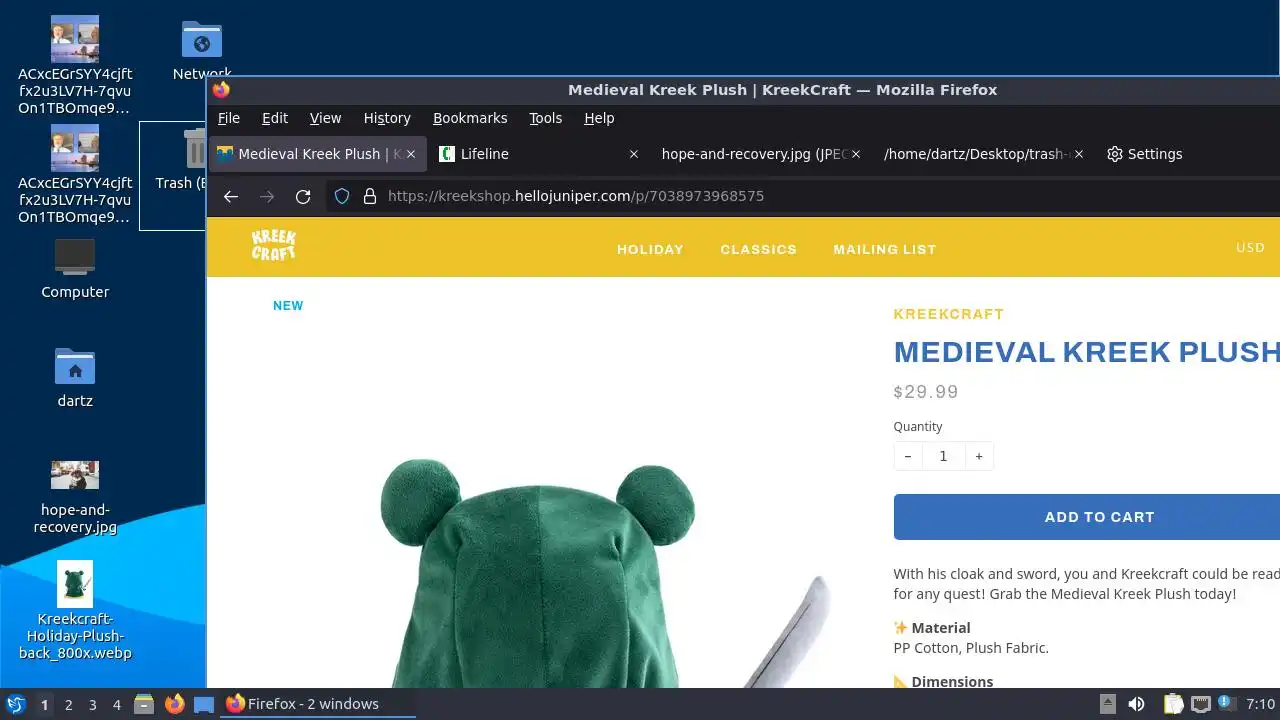This screenshot has height=720, width=1280.
Task: Open tracking protection shield info
Action: pyautogui.click(x=342, y=196)
